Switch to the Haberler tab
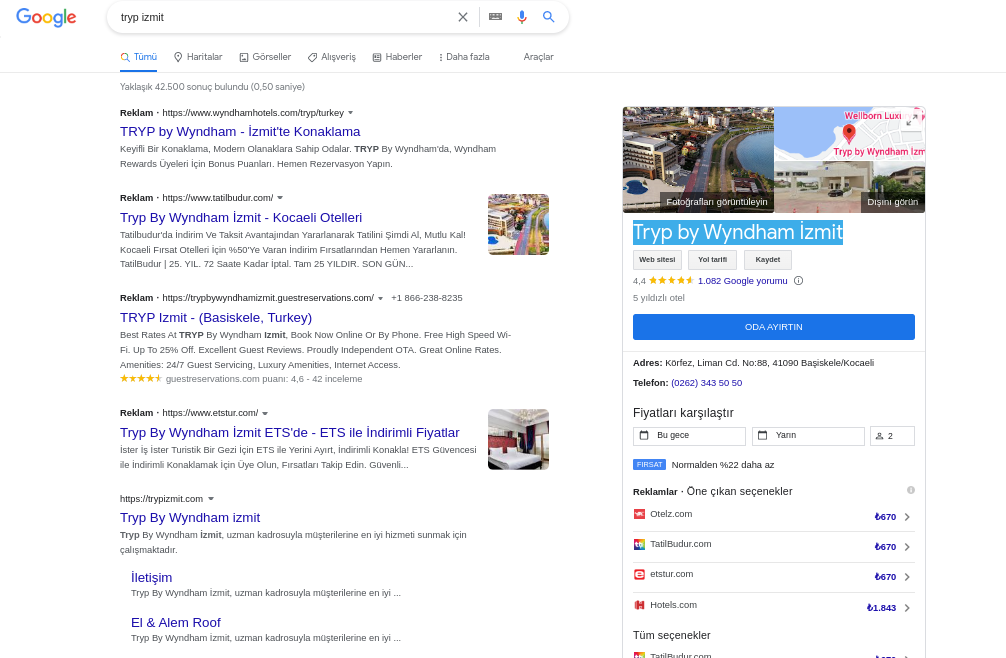 click(x=398, y=57)
